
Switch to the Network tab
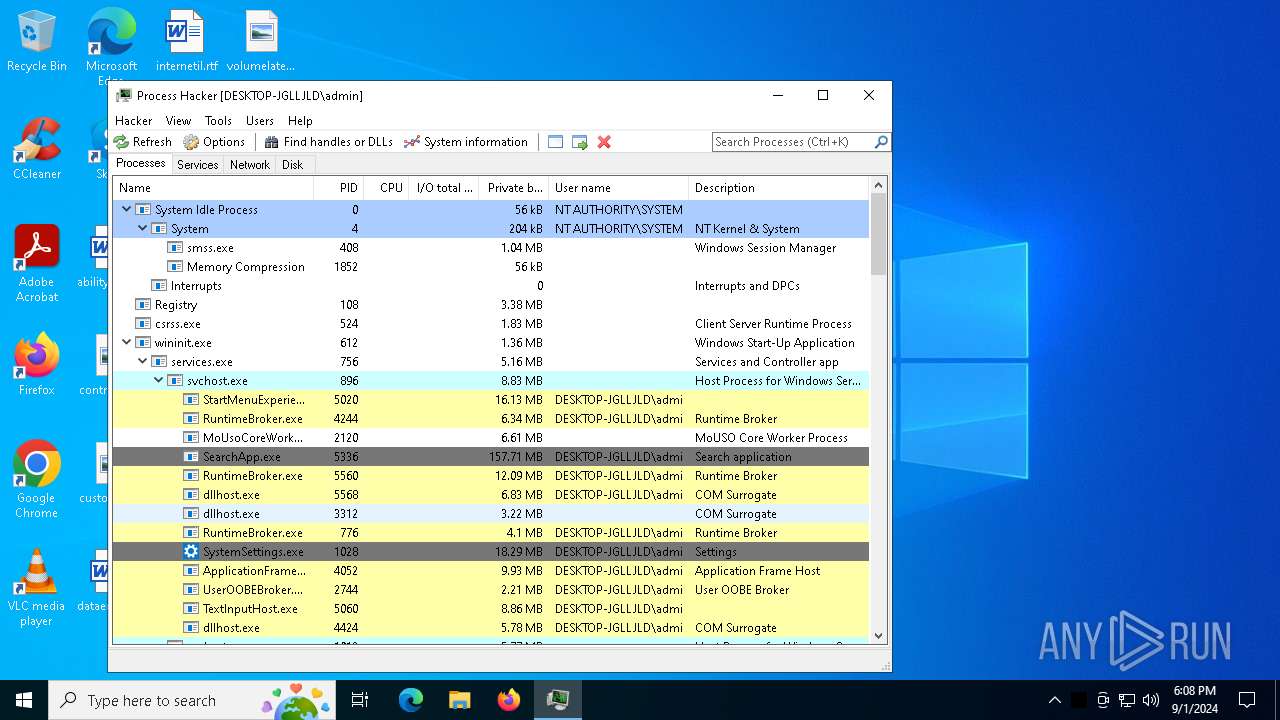click(x=250, y=165)
